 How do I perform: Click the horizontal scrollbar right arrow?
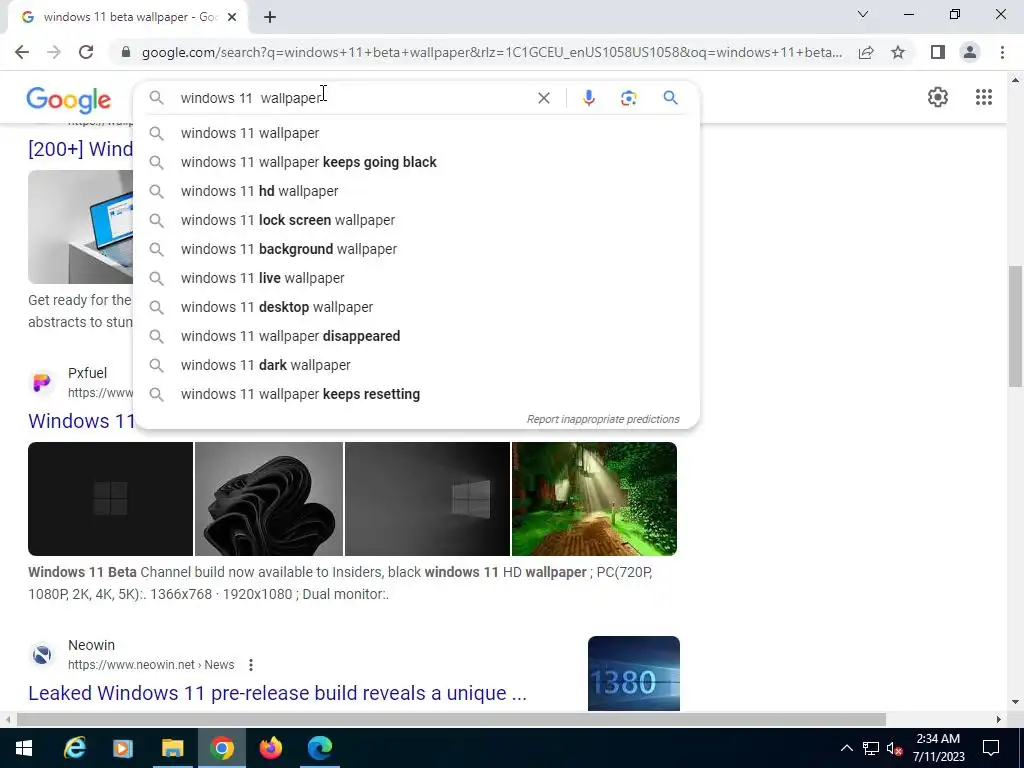click(999, 720)
